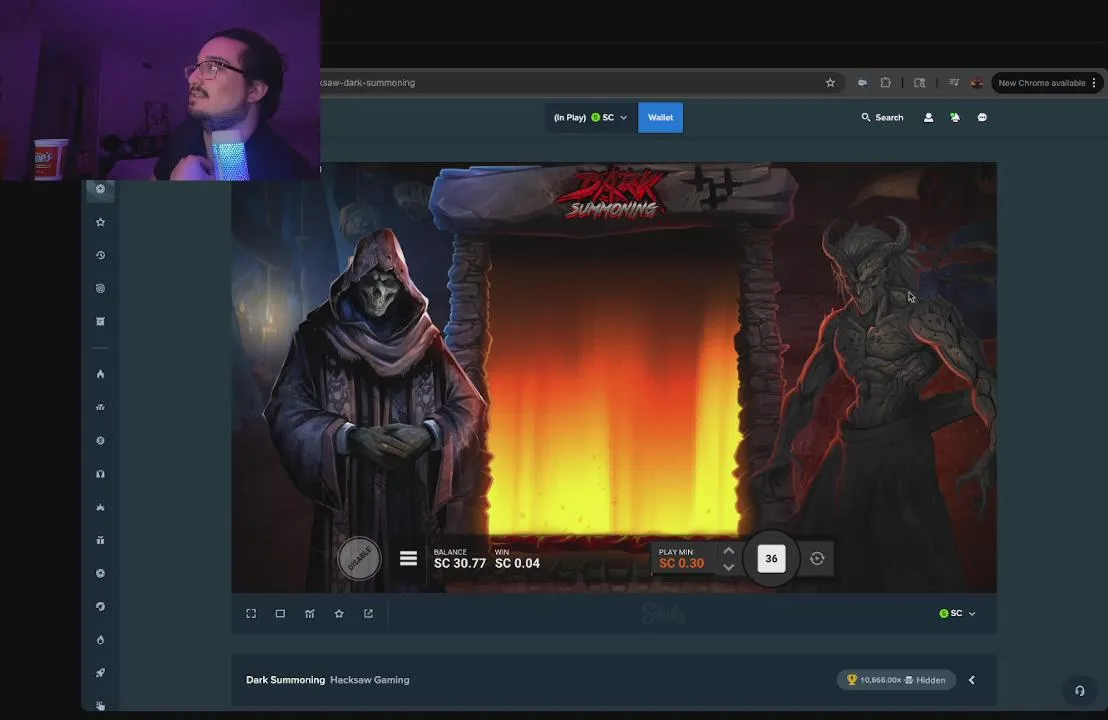Open chat bubble icon in header
The image size is (1108, 720).
tap(982, 117)
